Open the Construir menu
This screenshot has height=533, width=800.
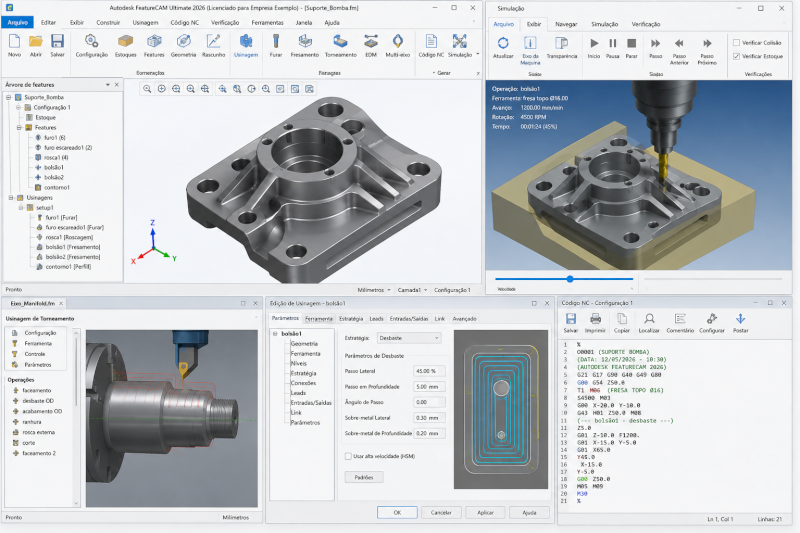pos(108,22)
